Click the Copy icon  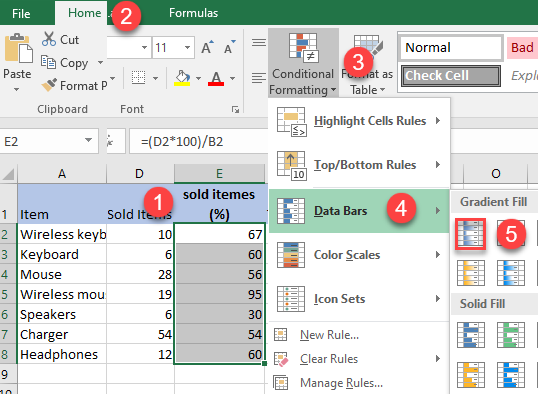48,62
